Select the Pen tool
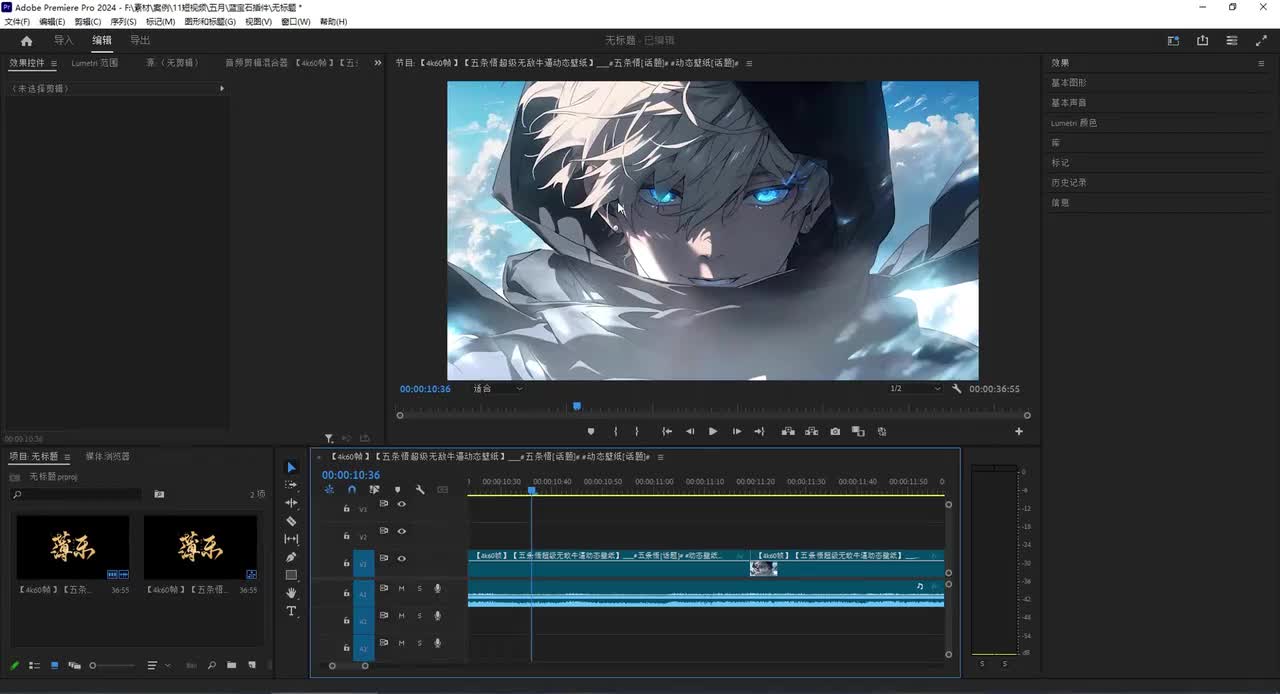1280x694 pixels. pos(291,557)
